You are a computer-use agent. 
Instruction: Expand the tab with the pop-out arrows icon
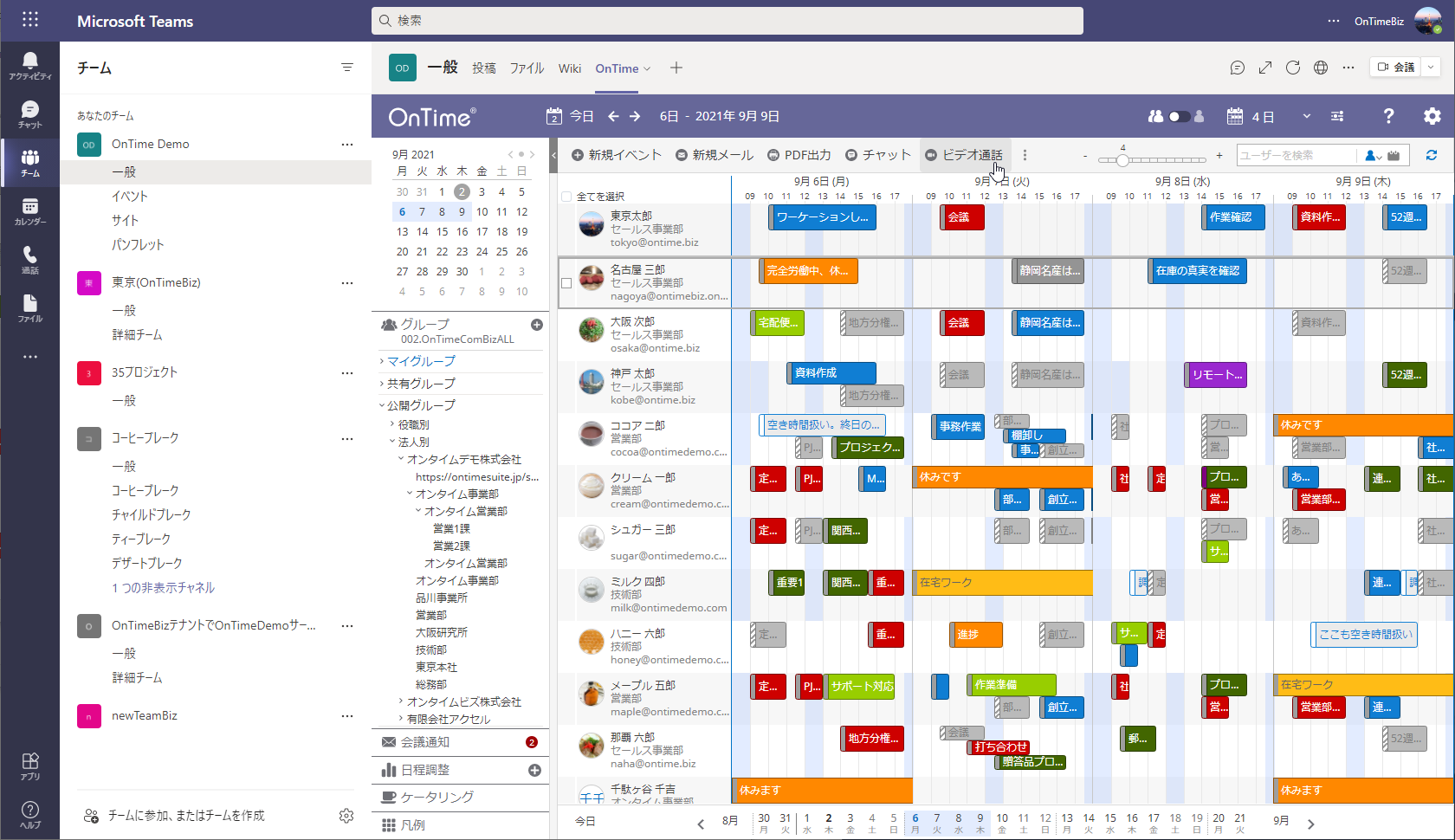(x=1265, y=68)
